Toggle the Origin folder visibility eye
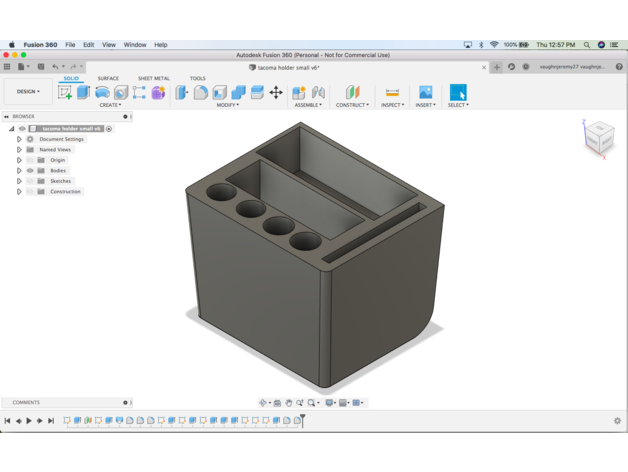This screenshot has height=472, width=628. [x=30, y=160]
